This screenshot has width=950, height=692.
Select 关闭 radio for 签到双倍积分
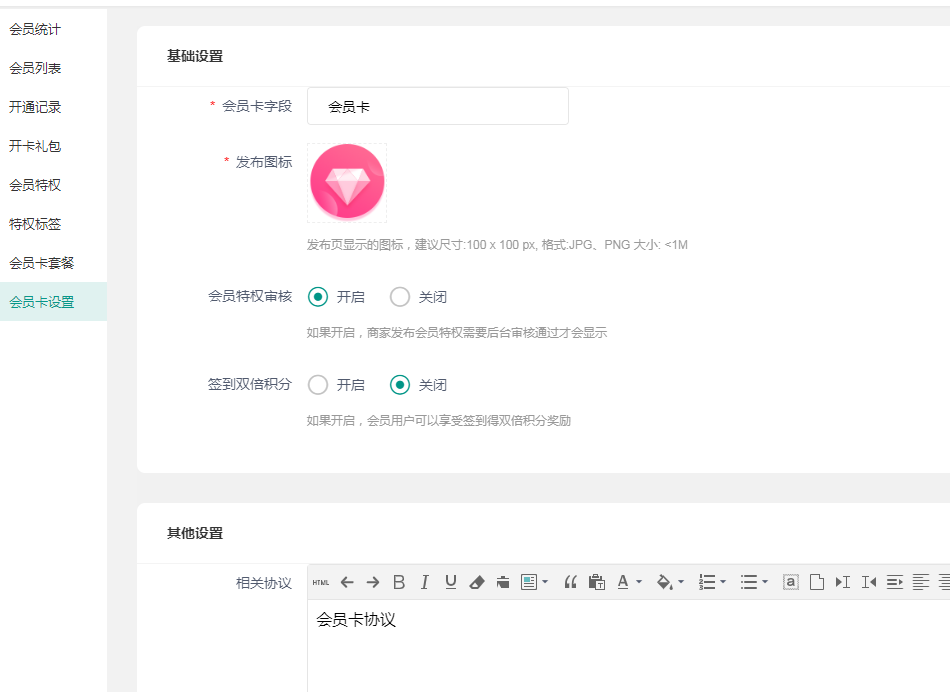[x=400, y=385]
